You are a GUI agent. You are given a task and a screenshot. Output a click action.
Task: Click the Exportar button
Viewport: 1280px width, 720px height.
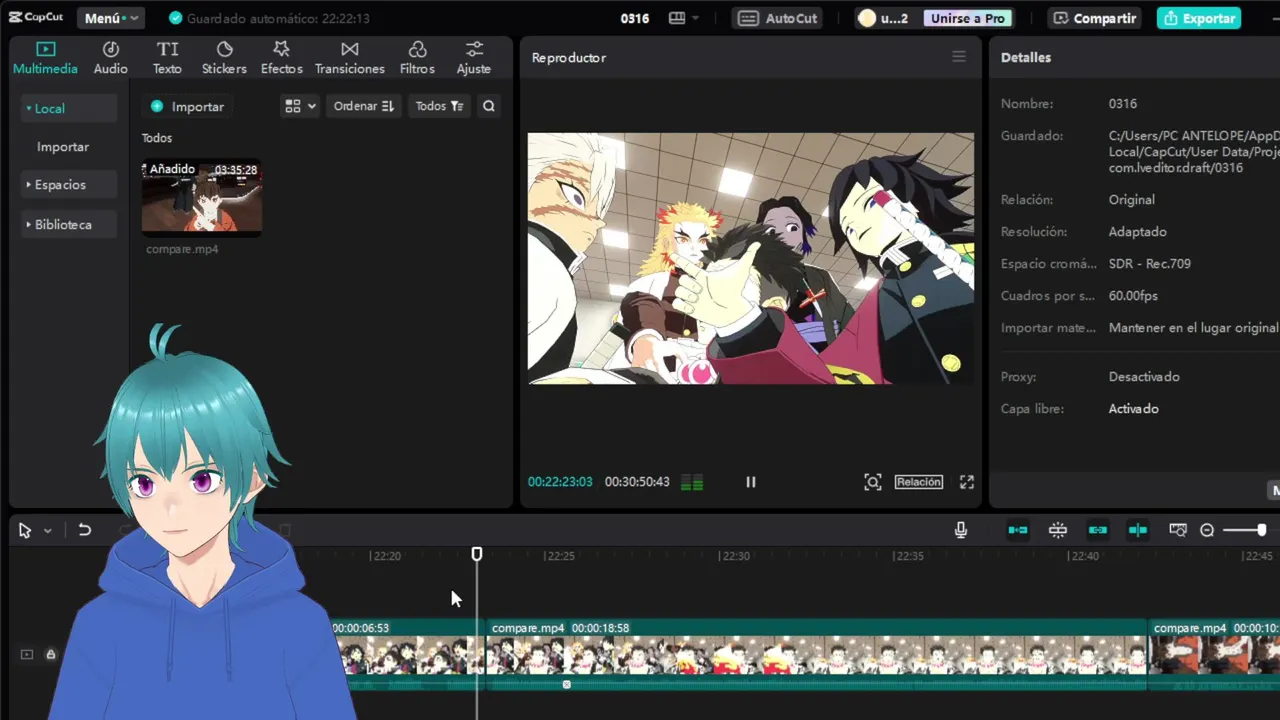click(x=1199, y=18)
